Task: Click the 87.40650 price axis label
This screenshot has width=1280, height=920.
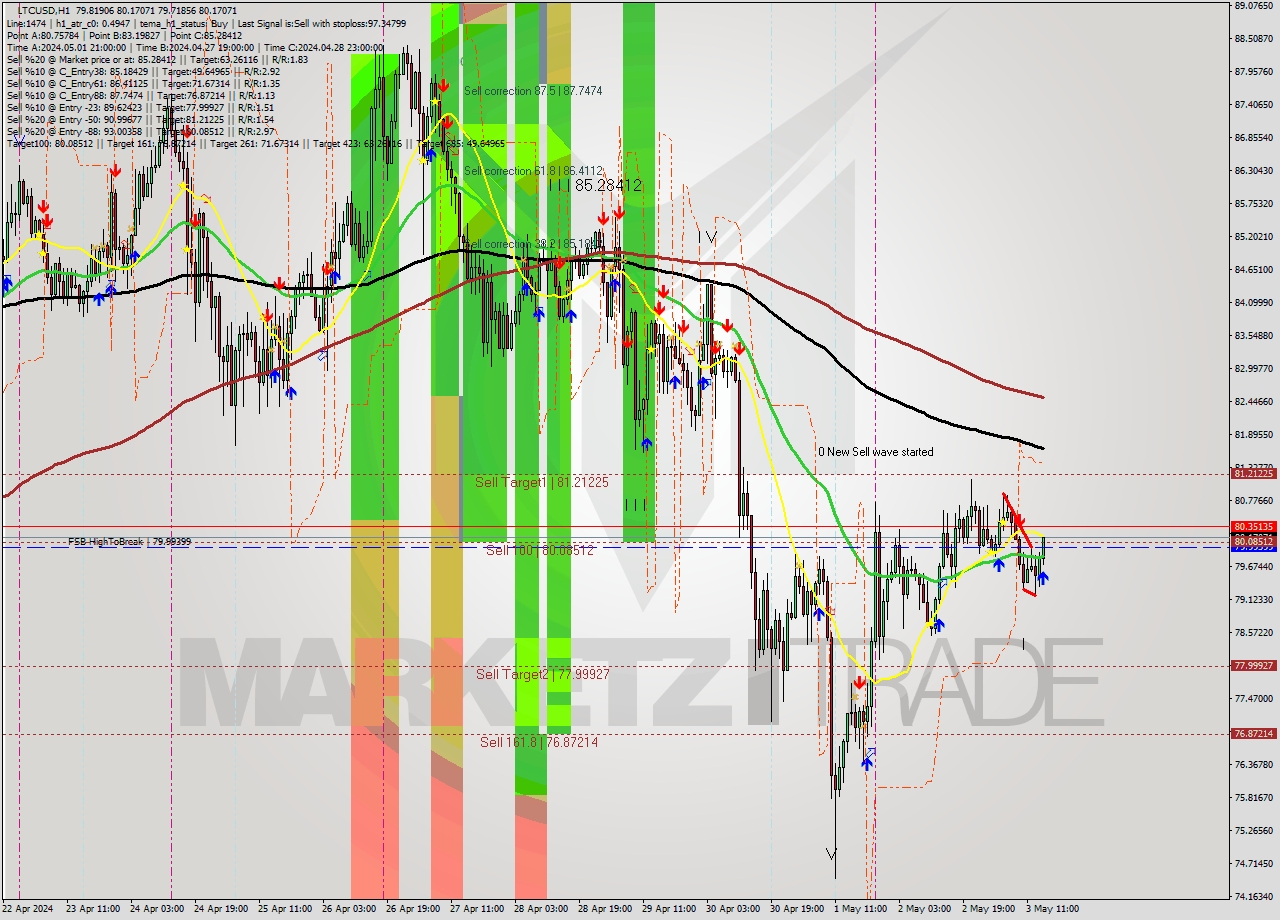Action: click(1253, 105)
